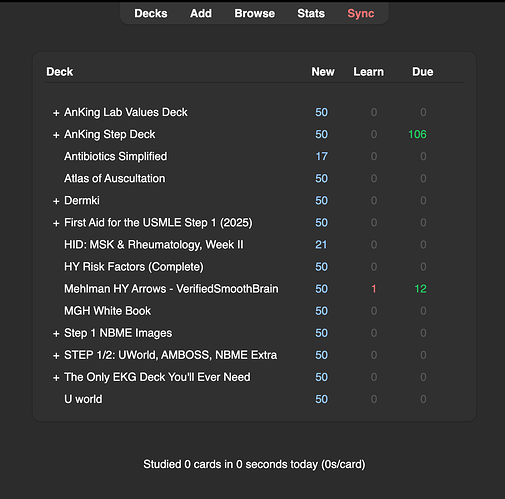Expand First Aid for the USMLE Step 1 deck
Screen dimensions: 505x499
tap(56, 223)
